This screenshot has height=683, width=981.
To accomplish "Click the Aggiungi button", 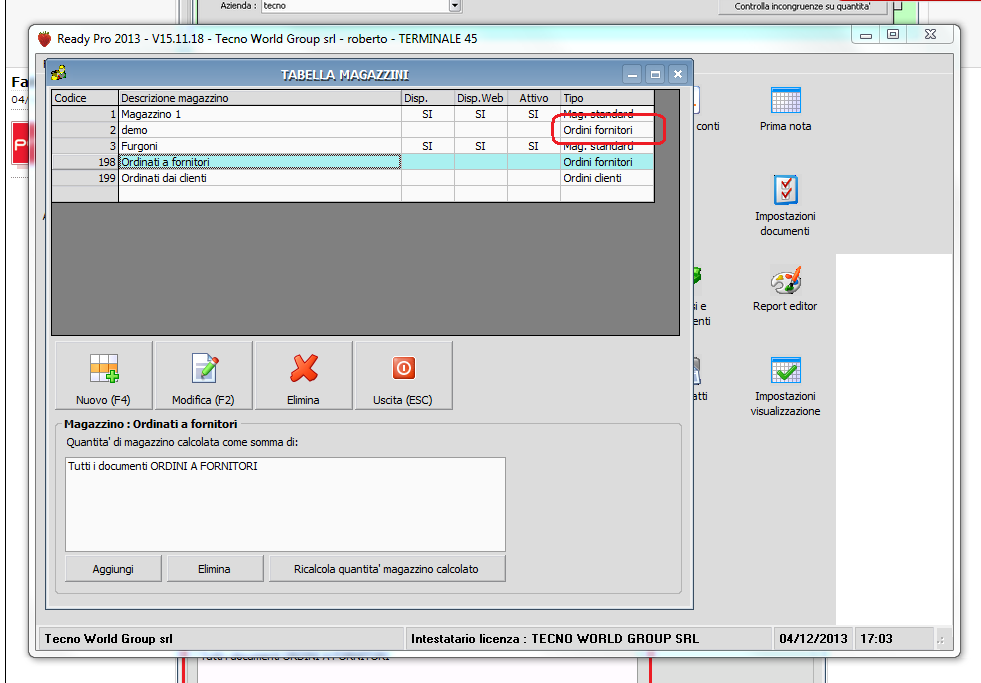I will [x=113, y=569].
